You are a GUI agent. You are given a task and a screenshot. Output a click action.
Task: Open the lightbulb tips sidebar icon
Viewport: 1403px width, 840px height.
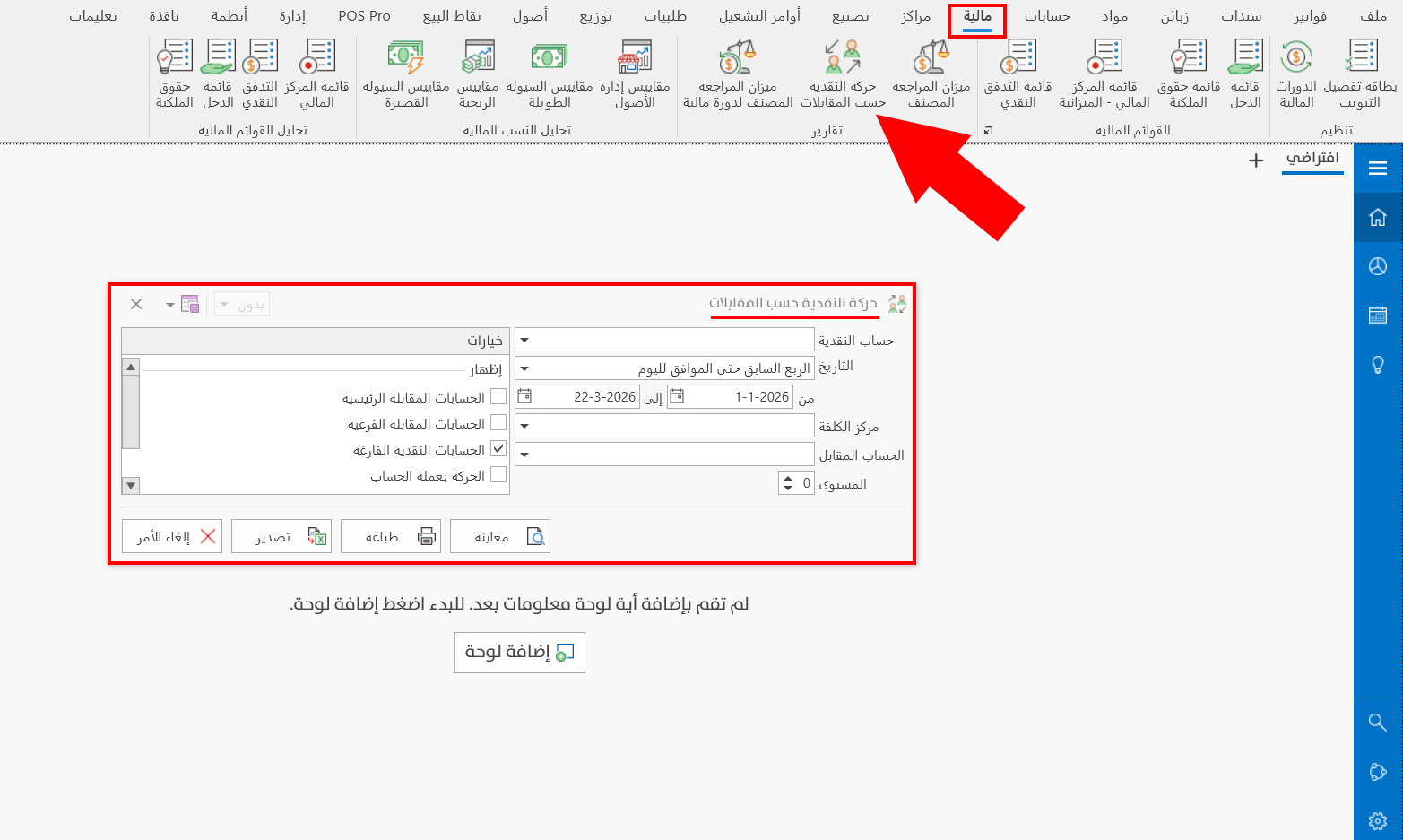pos(1378,365)
